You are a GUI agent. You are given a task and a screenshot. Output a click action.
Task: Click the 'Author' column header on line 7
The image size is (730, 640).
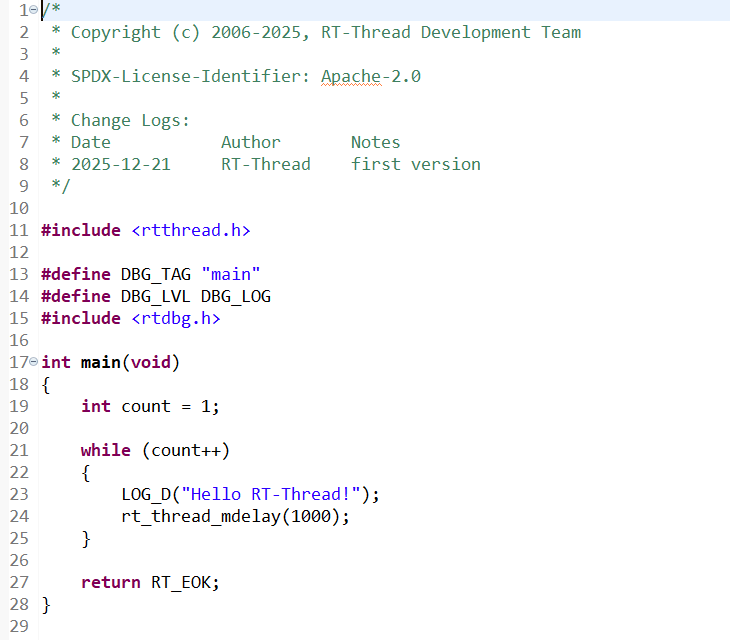pyautogui.click(x=251, y=142)
